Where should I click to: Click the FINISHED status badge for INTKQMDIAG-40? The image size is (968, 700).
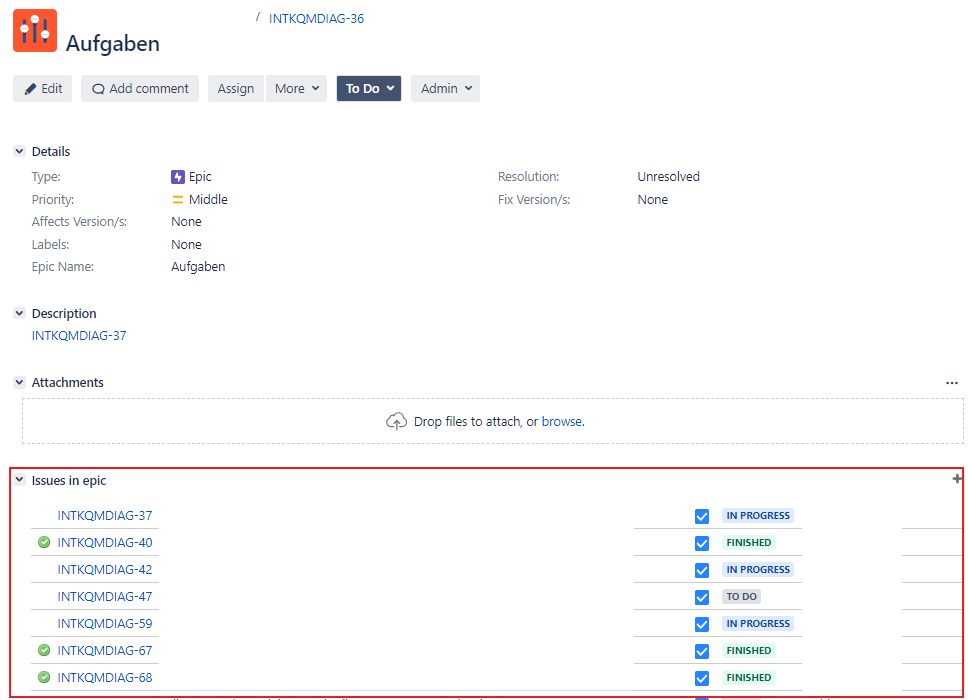[x=749, y=543]
